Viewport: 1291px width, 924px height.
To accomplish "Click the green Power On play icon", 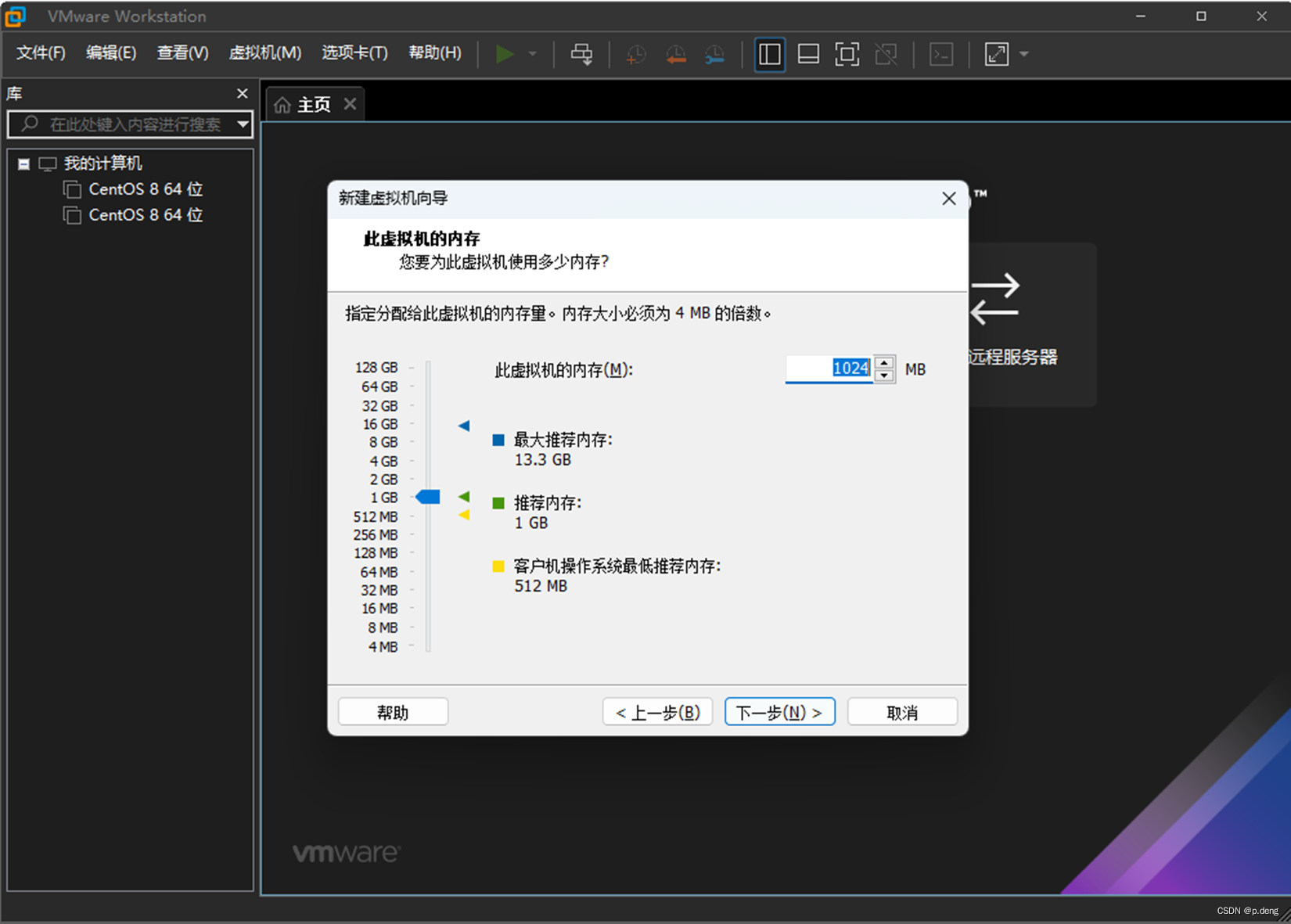I will tap(505, 54).
